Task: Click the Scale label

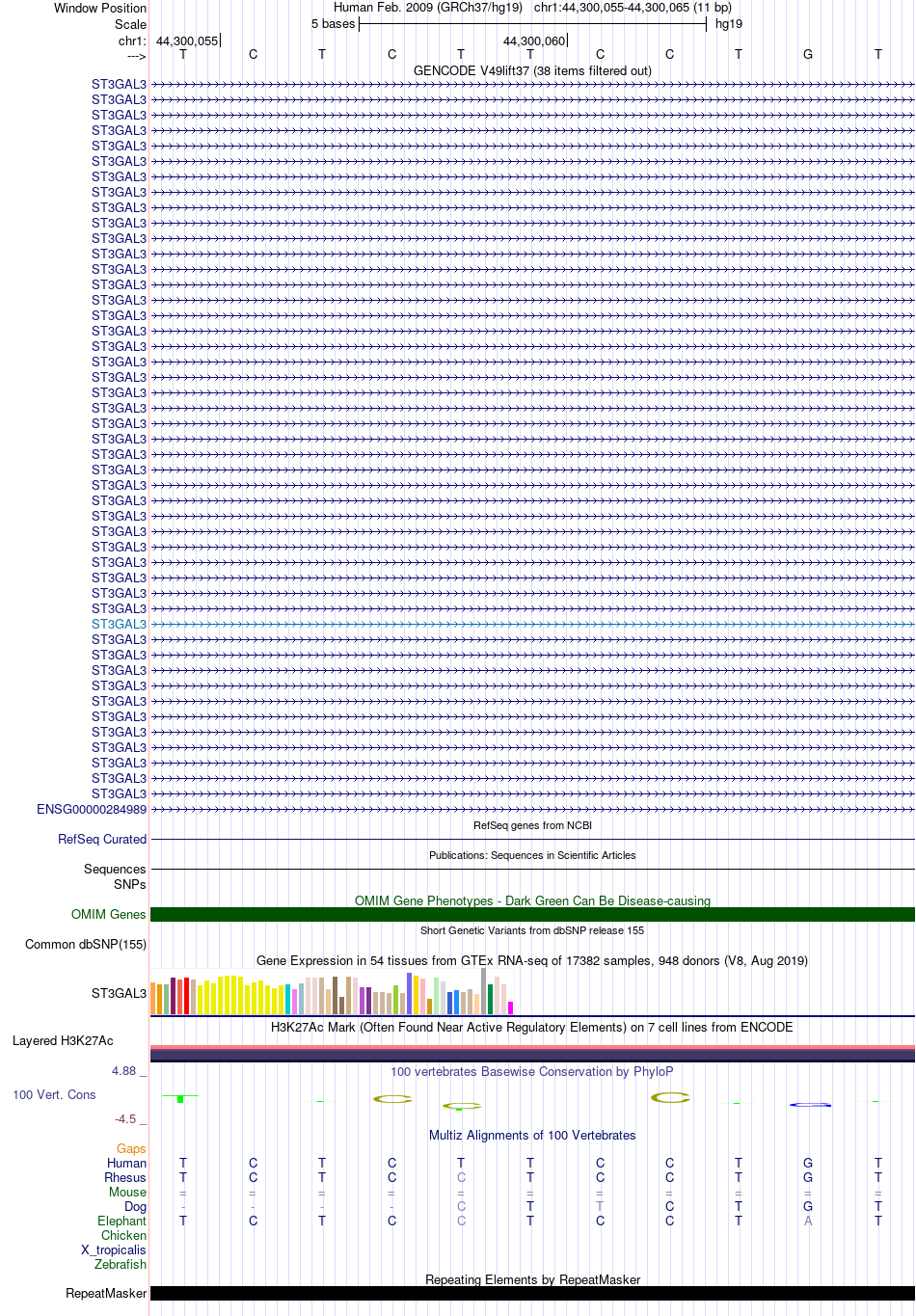Action: click(x=130, y=24)
